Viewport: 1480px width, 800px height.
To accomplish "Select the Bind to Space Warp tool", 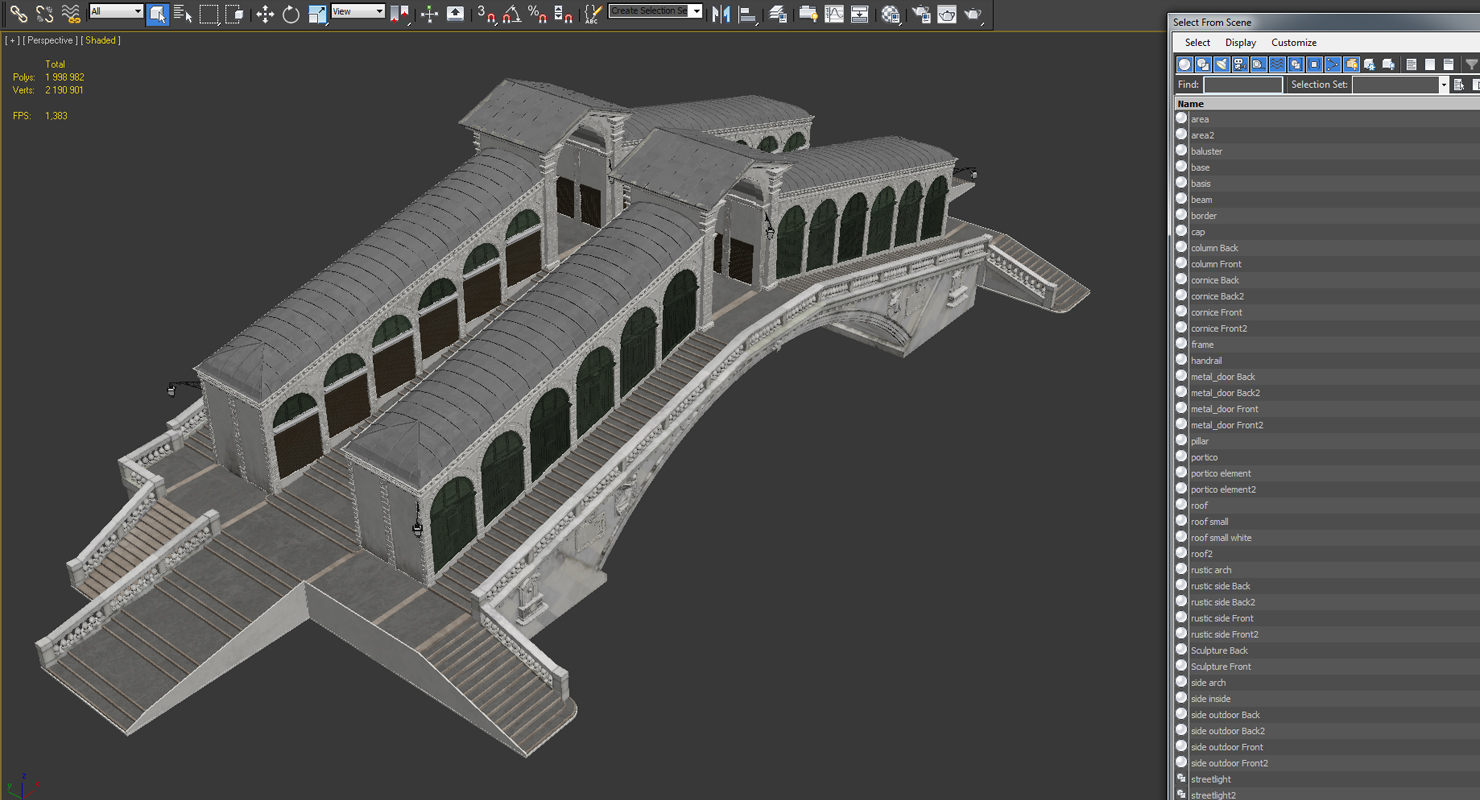I will click(70, 14).
